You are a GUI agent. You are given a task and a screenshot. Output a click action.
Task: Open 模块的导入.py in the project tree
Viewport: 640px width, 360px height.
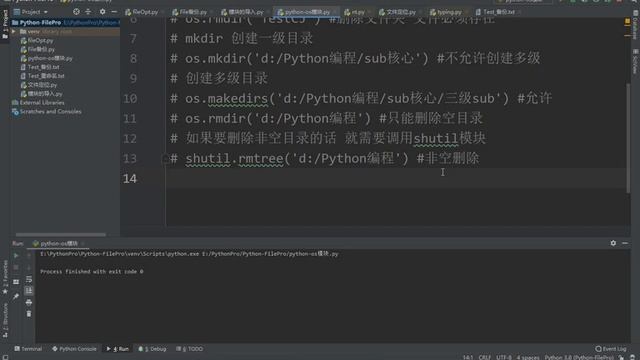pyautogui.click(x=42, y=94)
